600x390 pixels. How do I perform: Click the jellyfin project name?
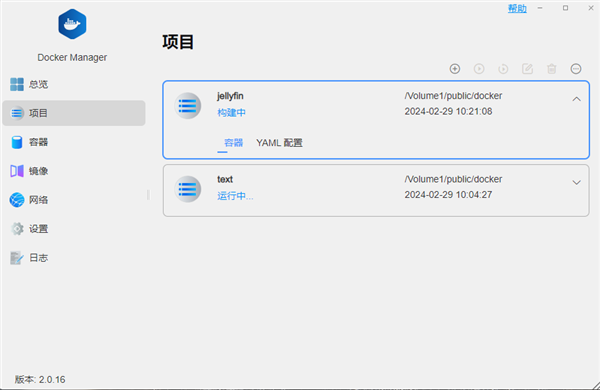230,96
